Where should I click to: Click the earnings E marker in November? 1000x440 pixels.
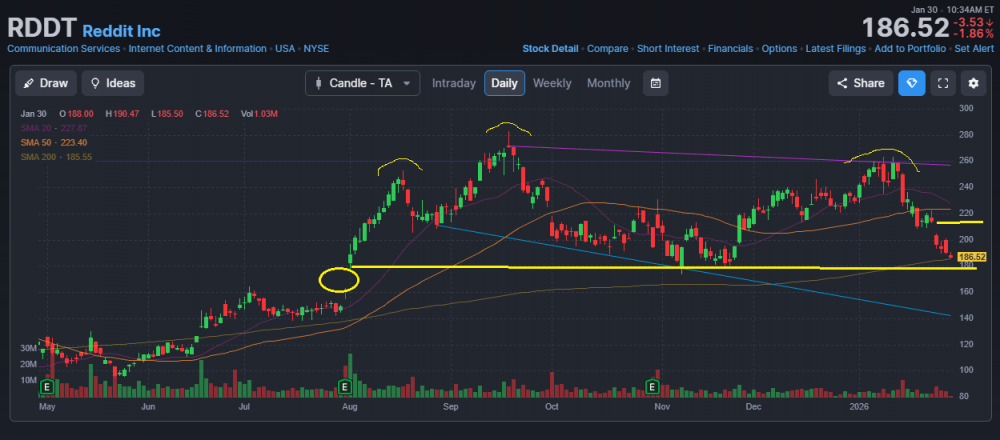pyautogui.click(x=653, y=386)
